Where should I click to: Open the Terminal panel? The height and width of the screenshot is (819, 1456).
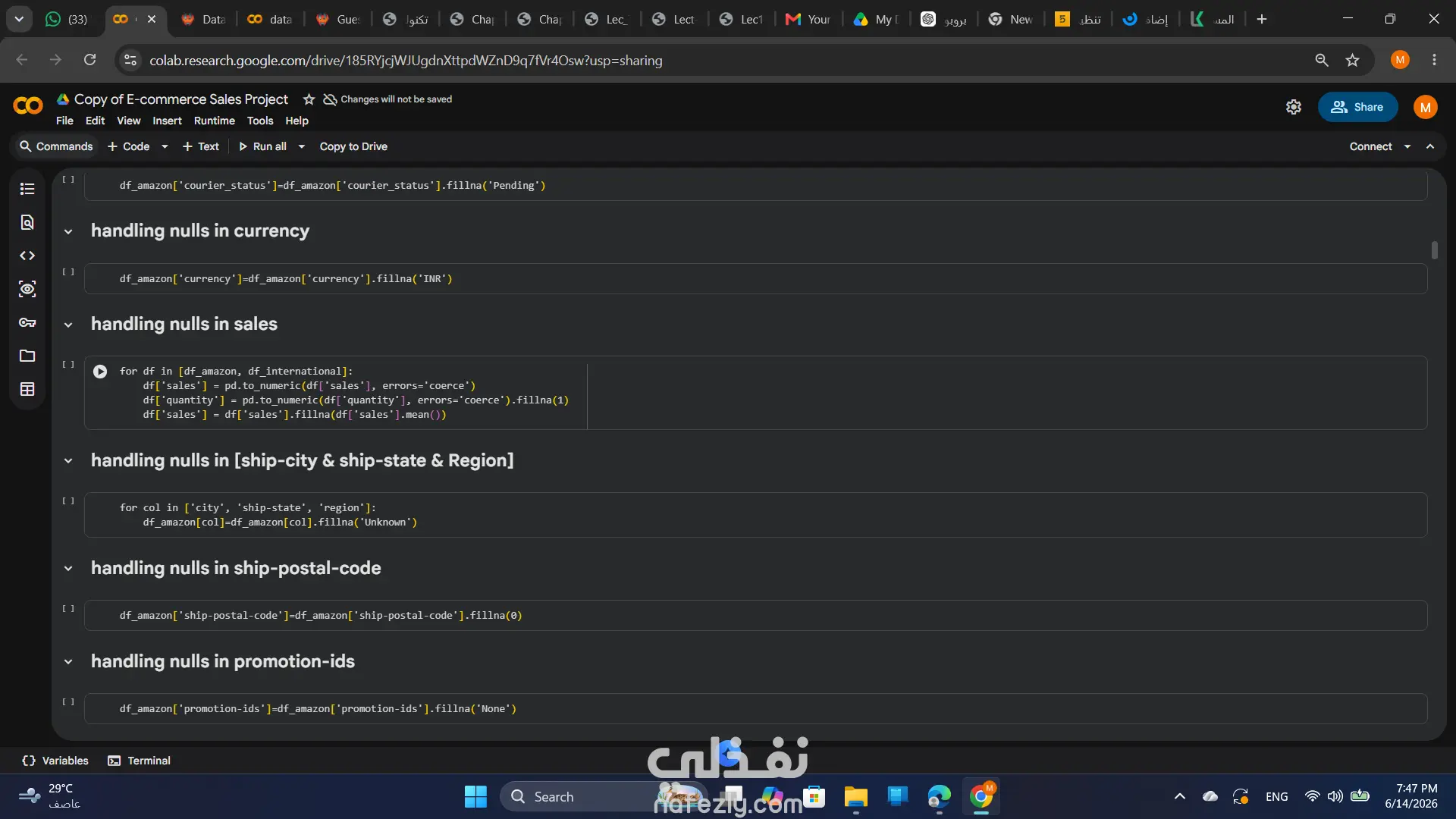pos(140,761)
